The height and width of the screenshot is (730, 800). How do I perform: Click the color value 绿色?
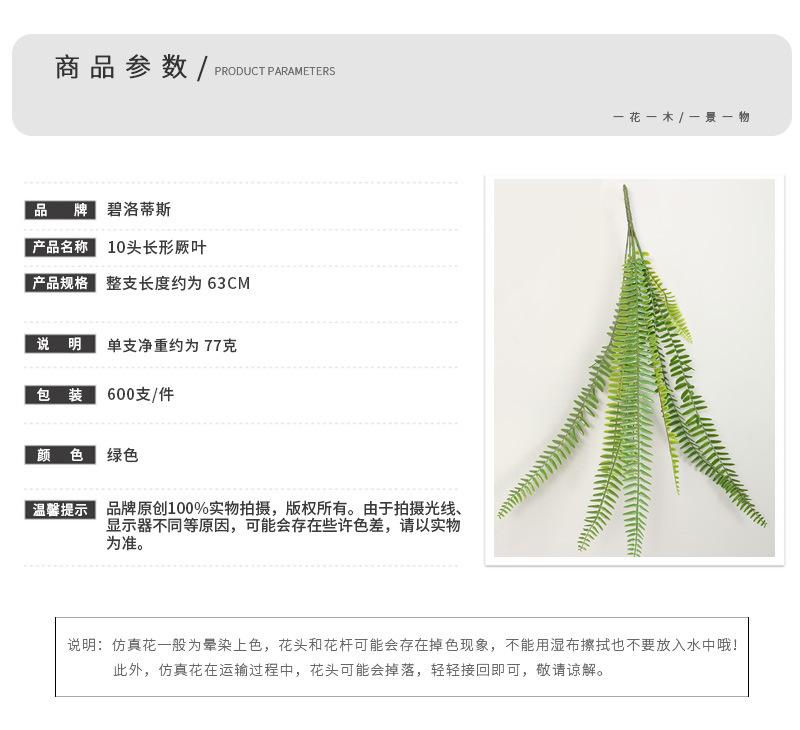(x=122, y=455)
